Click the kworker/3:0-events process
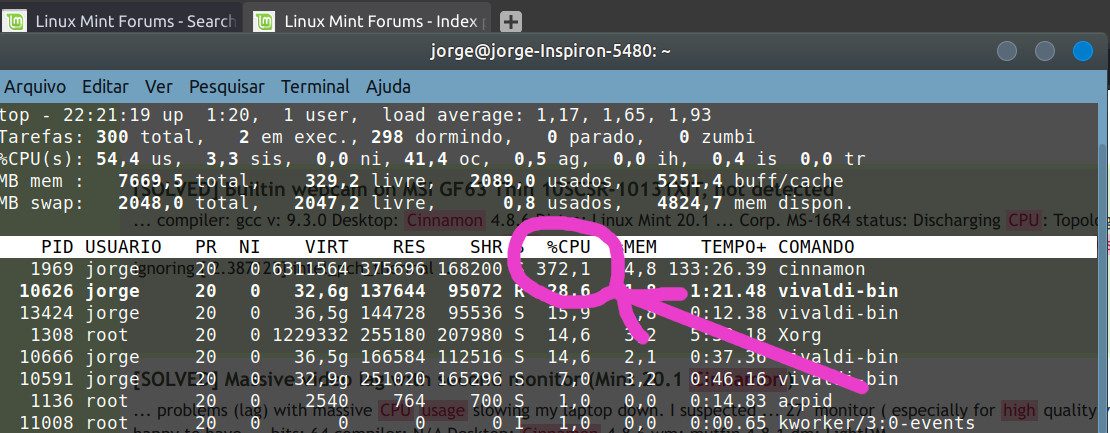This screenshot has width=1110, height=433. (876, 422)
